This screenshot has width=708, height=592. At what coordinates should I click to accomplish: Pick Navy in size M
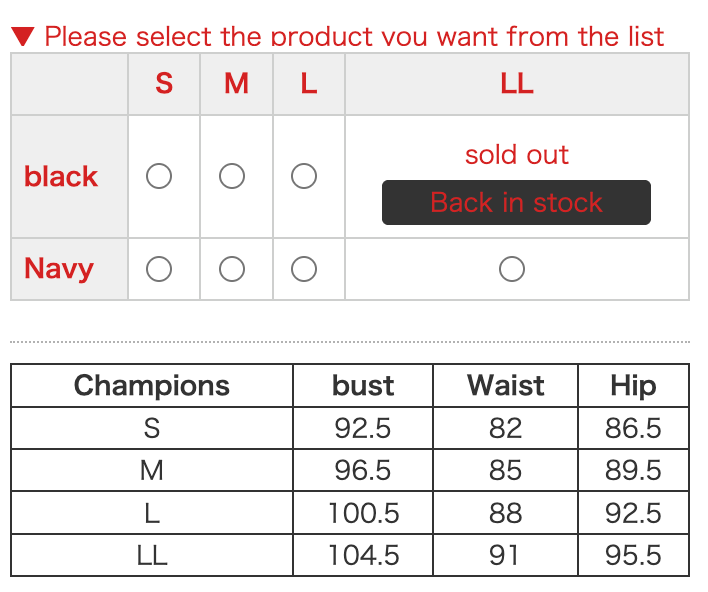(x=232, y=269)
